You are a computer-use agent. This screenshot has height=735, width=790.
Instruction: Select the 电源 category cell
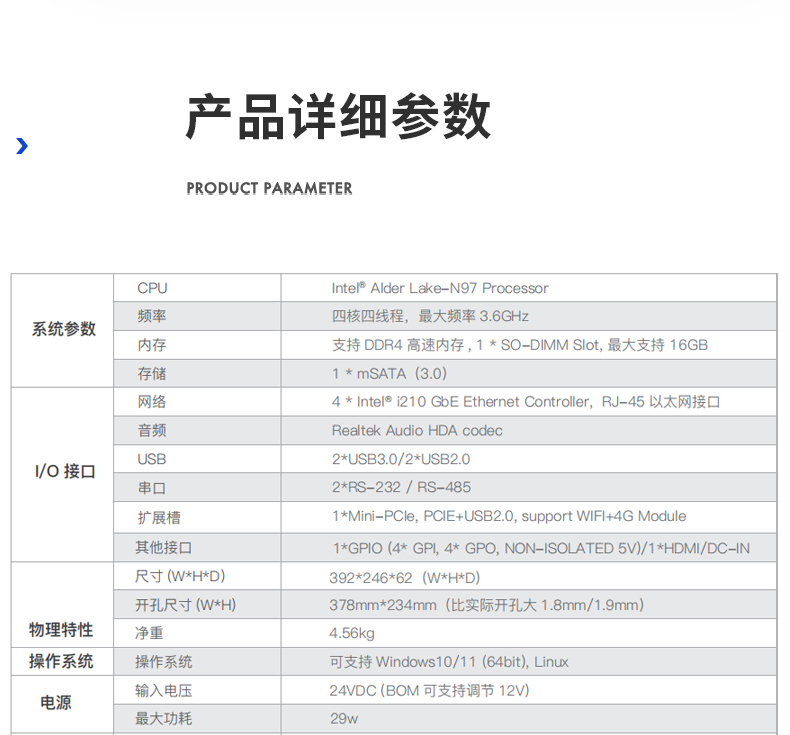(x=56, y=703)
